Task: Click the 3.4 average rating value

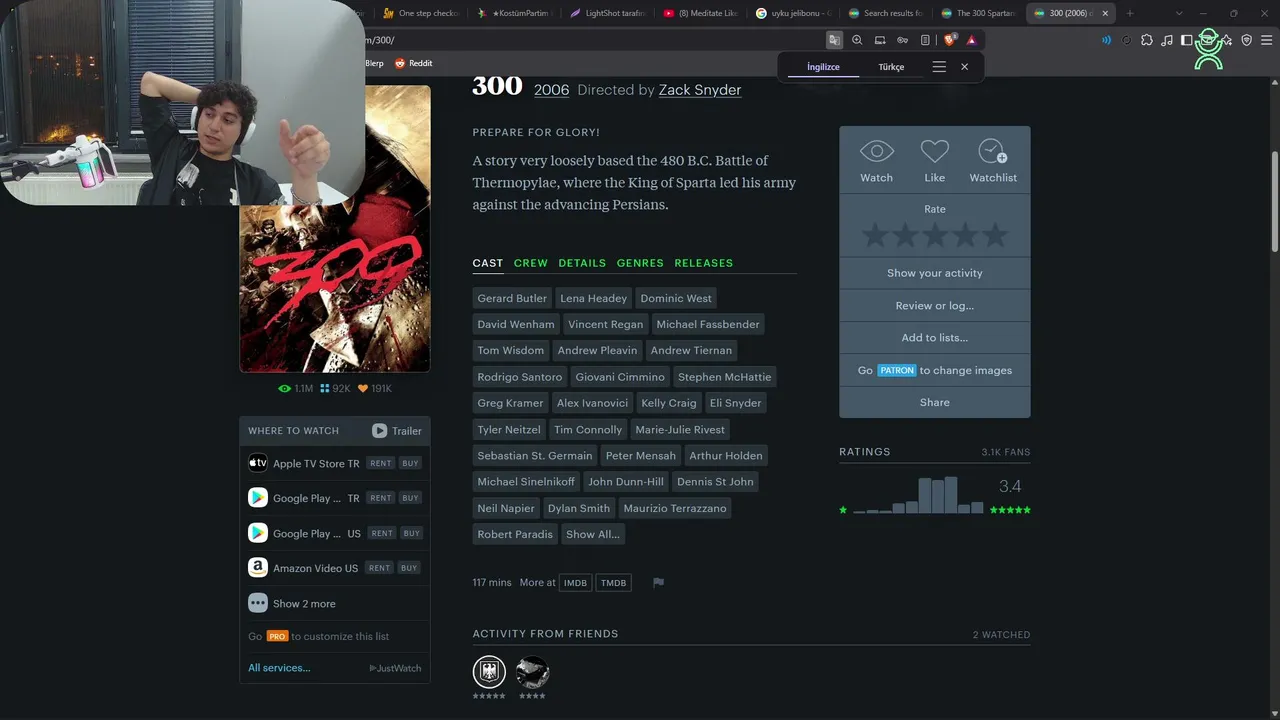Action: click(x=1010, y=486)
